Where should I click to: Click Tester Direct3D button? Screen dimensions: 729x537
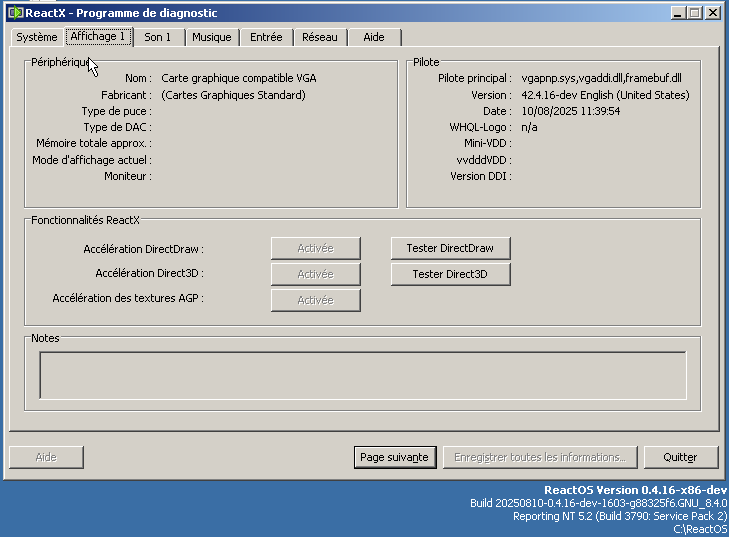point(451,274)
